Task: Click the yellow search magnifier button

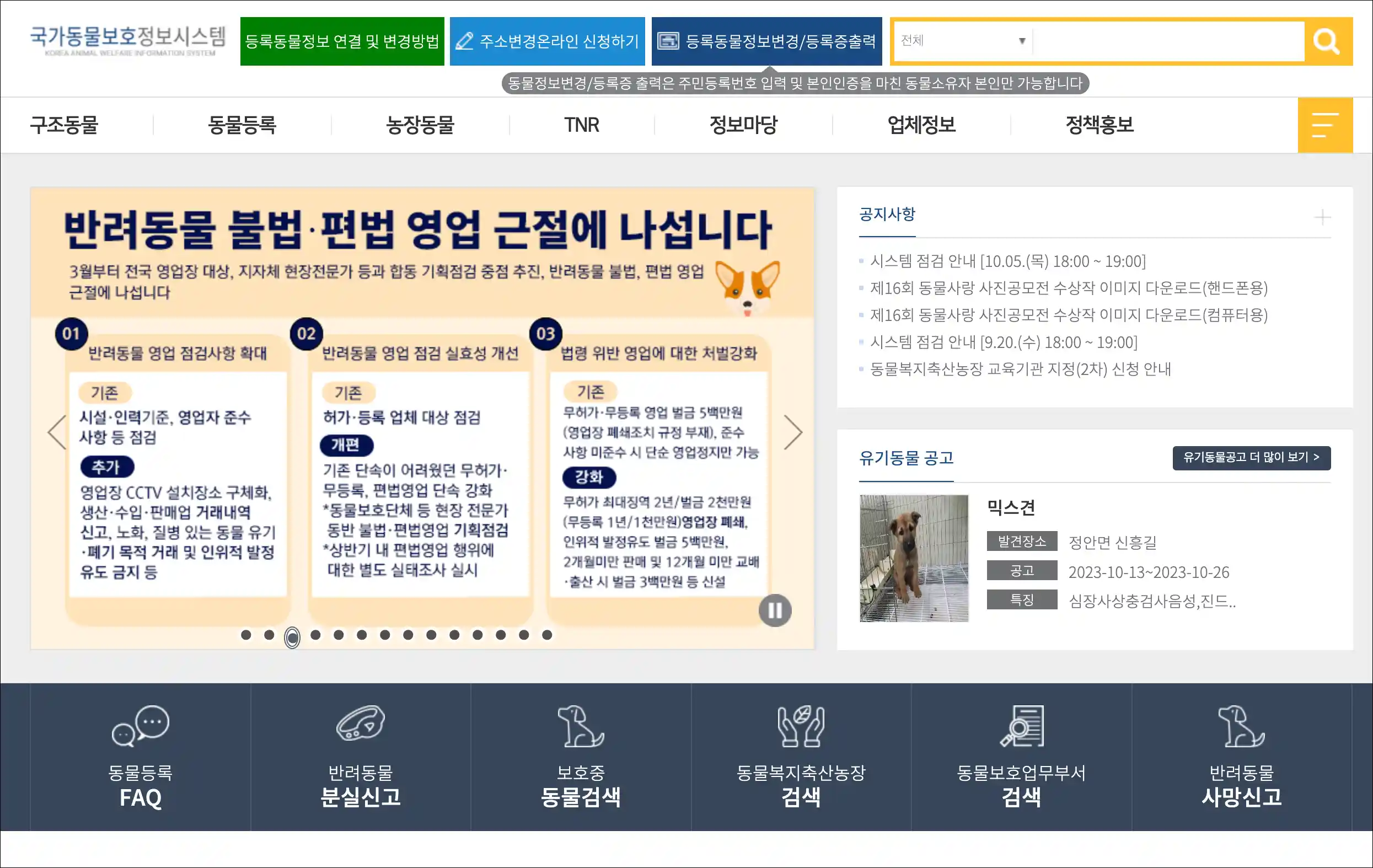Action: coord(1326,41)
